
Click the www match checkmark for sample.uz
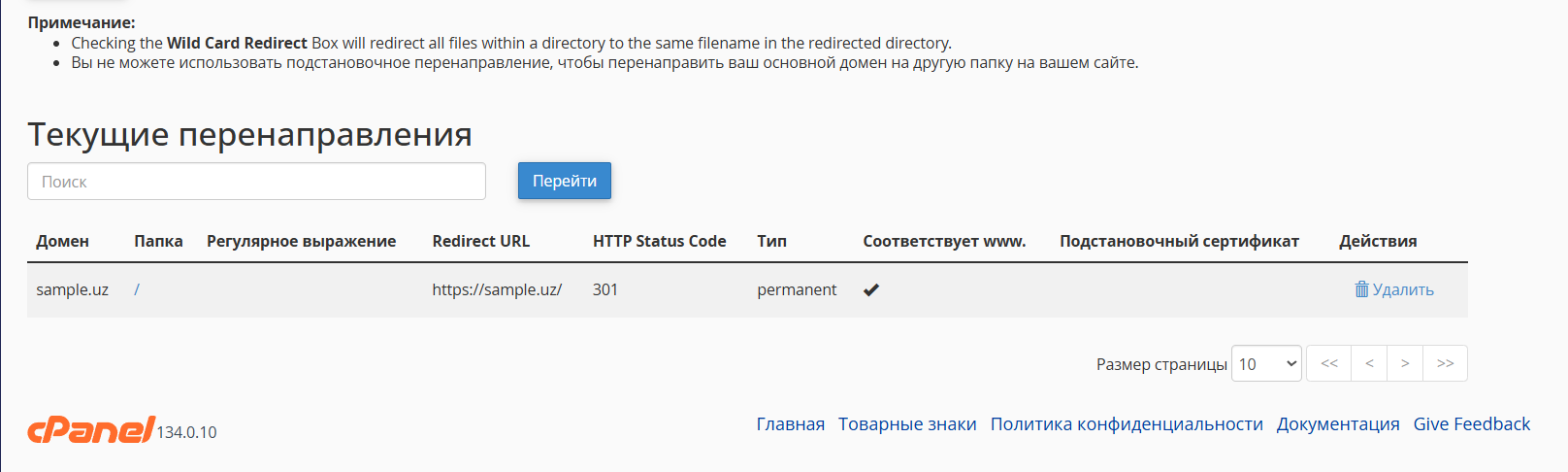coord(871,289)
